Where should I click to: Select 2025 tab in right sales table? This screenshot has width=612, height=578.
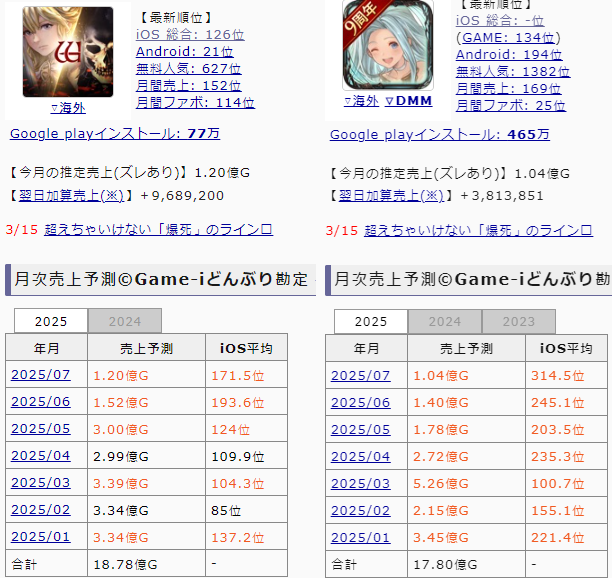[x=371, y=322]
